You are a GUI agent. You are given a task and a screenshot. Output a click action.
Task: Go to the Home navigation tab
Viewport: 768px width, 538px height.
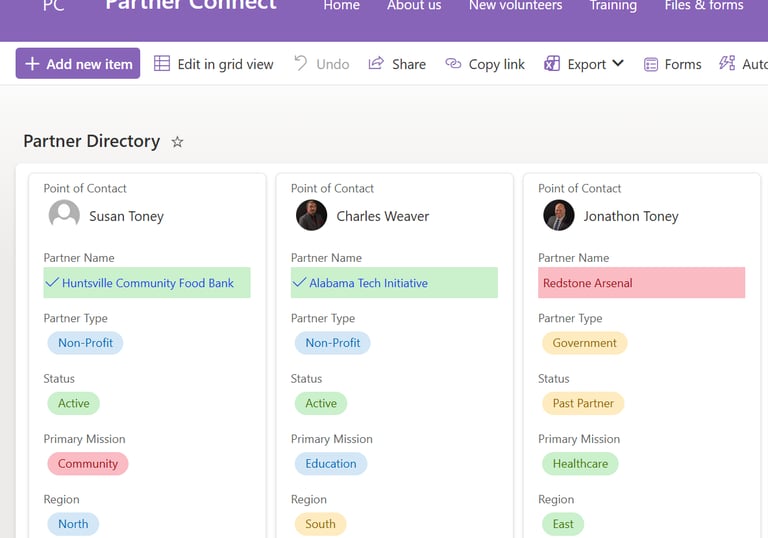coord(341,5)
